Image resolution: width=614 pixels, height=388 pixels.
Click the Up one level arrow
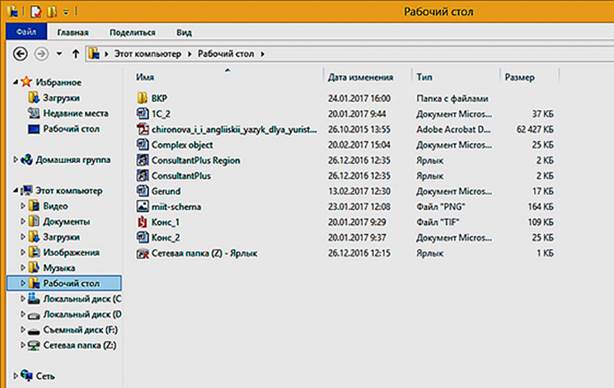click(x=76, y=54)
